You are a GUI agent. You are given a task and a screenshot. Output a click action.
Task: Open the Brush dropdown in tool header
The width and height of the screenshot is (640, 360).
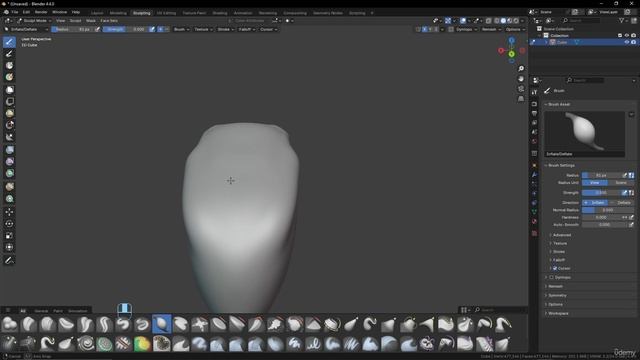pyautogui.click(x=181, y=29)
